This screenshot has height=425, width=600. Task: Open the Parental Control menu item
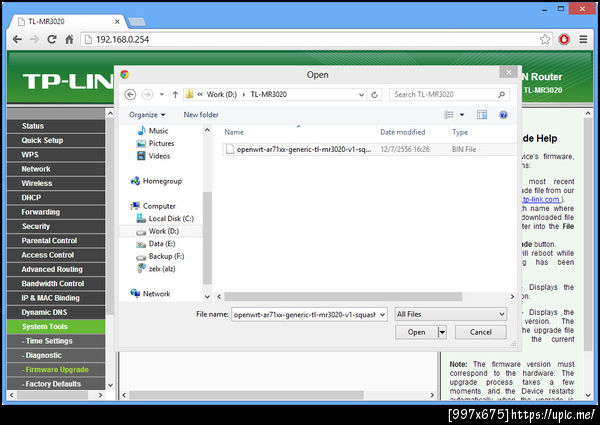[x=56, y=241]
